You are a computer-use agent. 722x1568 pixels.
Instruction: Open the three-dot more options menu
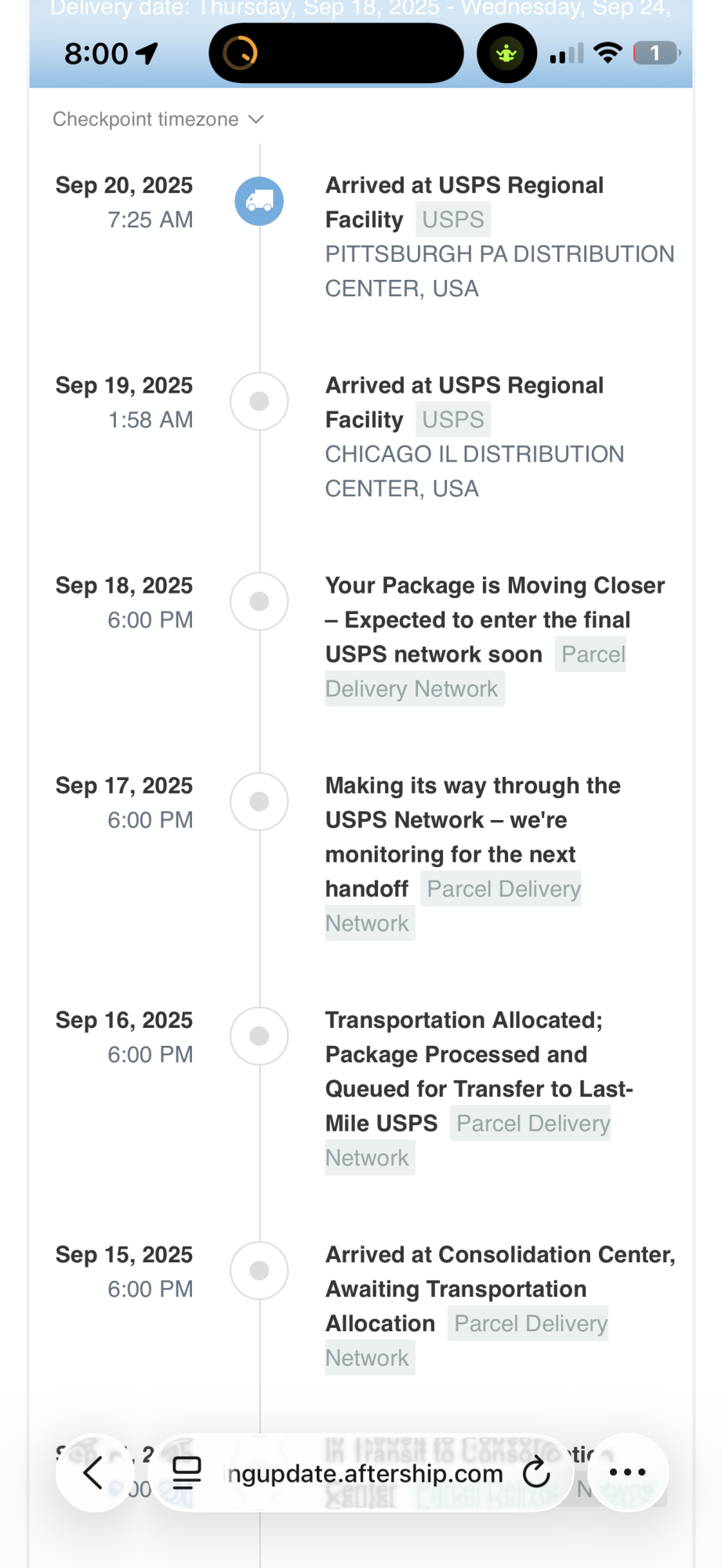(627, 1472)
